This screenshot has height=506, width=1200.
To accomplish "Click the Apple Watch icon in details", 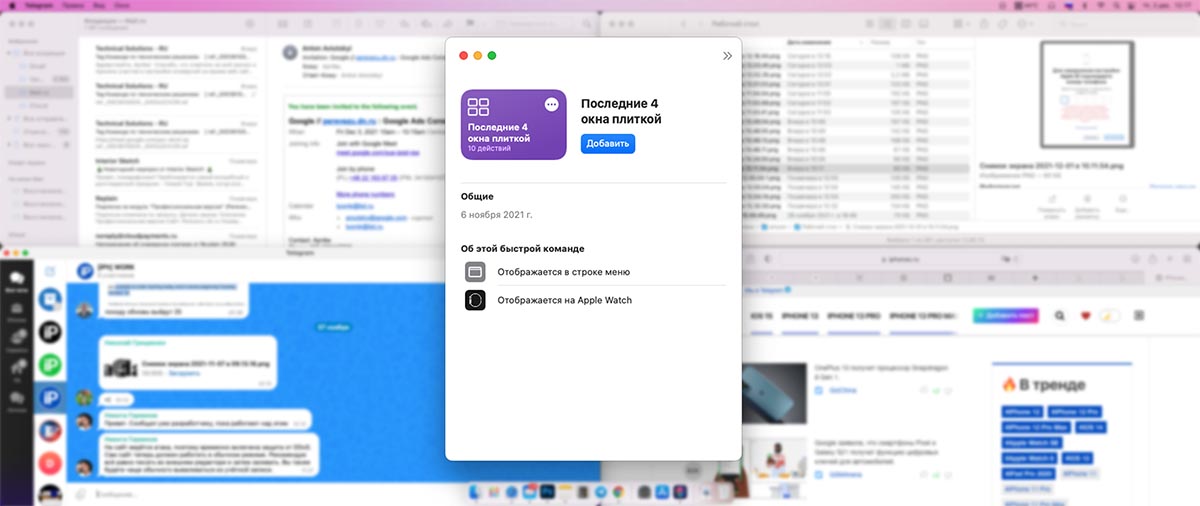I will 475,300.
